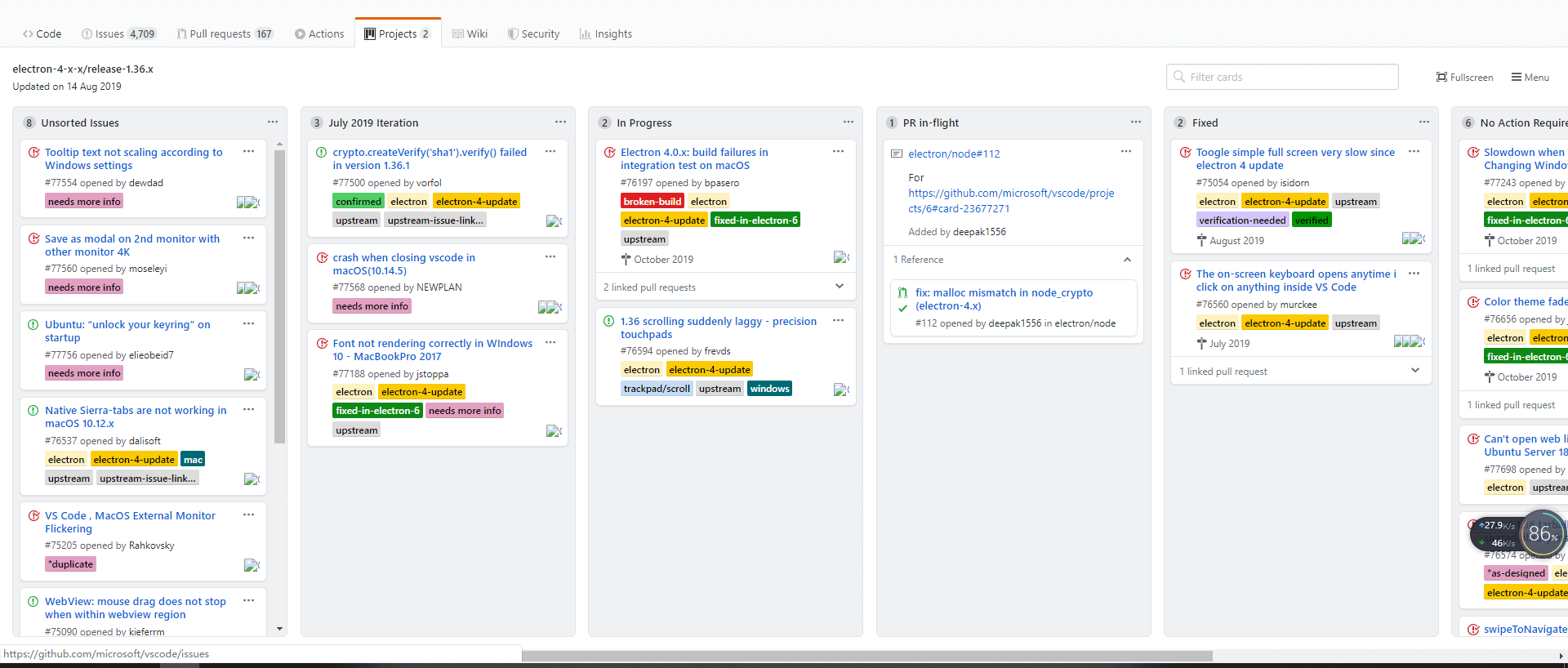Open the Wiki tab
This screenshot has width=1568, height=668.
[470, 33]
